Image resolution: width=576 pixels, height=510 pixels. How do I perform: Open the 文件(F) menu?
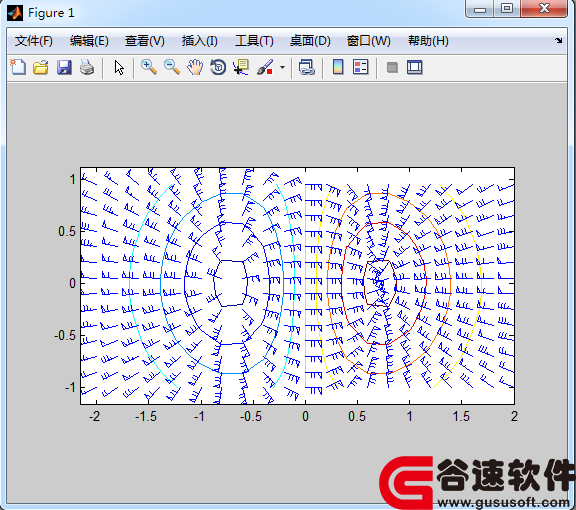(x=33, y=41)
